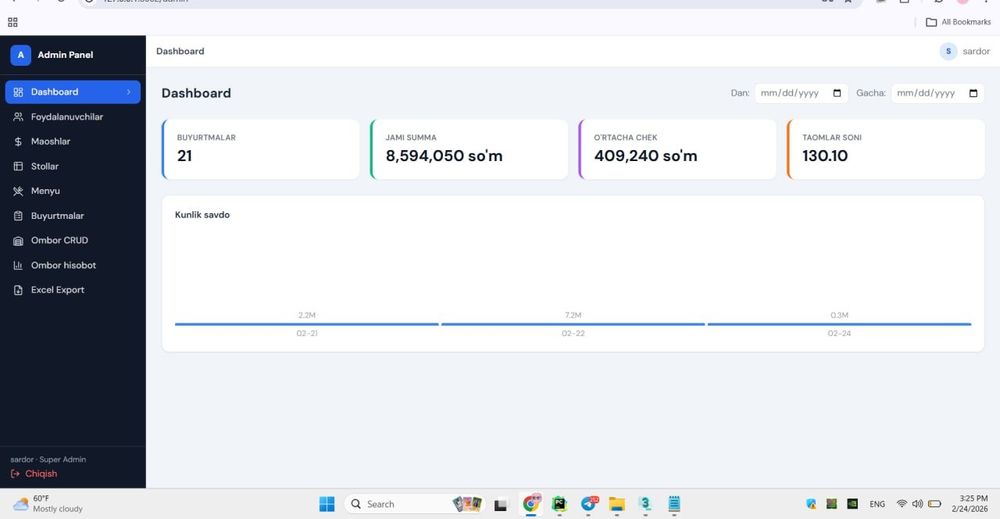Open the weather widget showing Mostly cloudy
The height and width of the screenshot is (519, 1000).
48,504
